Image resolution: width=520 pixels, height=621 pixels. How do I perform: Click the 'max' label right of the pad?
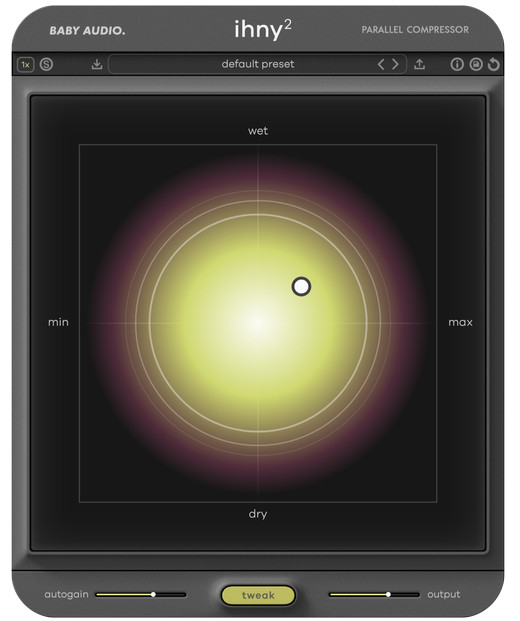(460, 322)
